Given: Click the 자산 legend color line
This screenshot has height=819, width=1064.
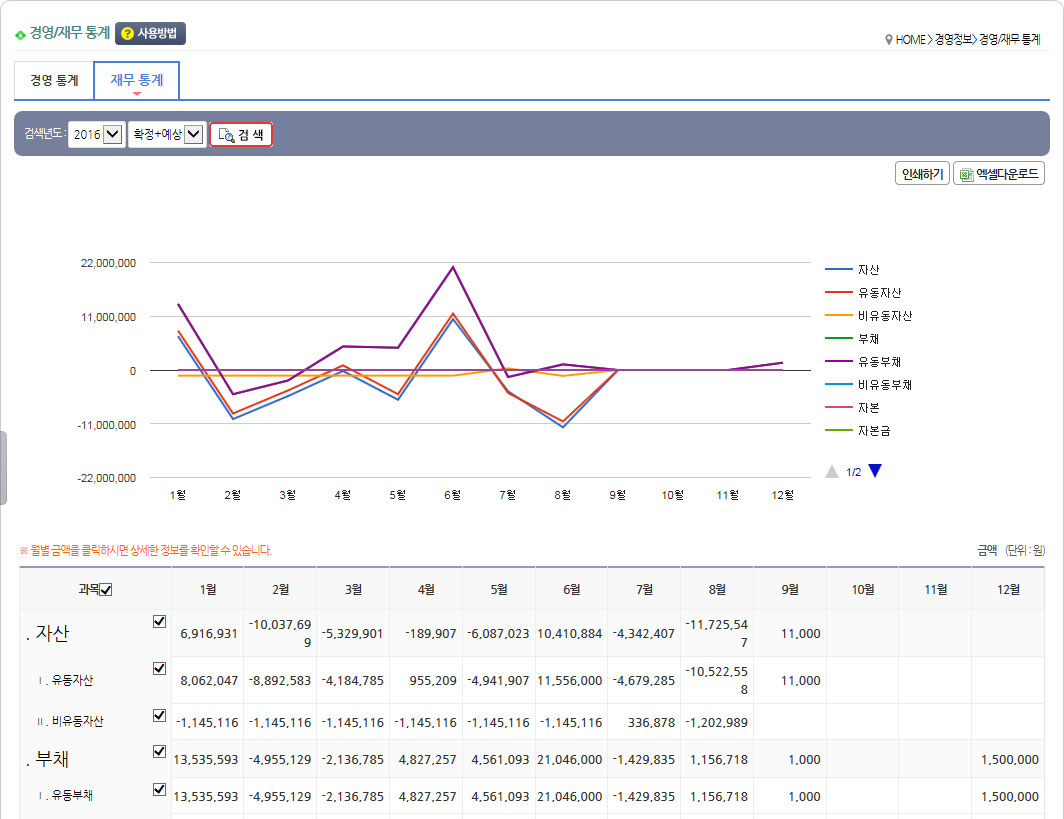Looking at the screenshot, I should coord(839,269).
